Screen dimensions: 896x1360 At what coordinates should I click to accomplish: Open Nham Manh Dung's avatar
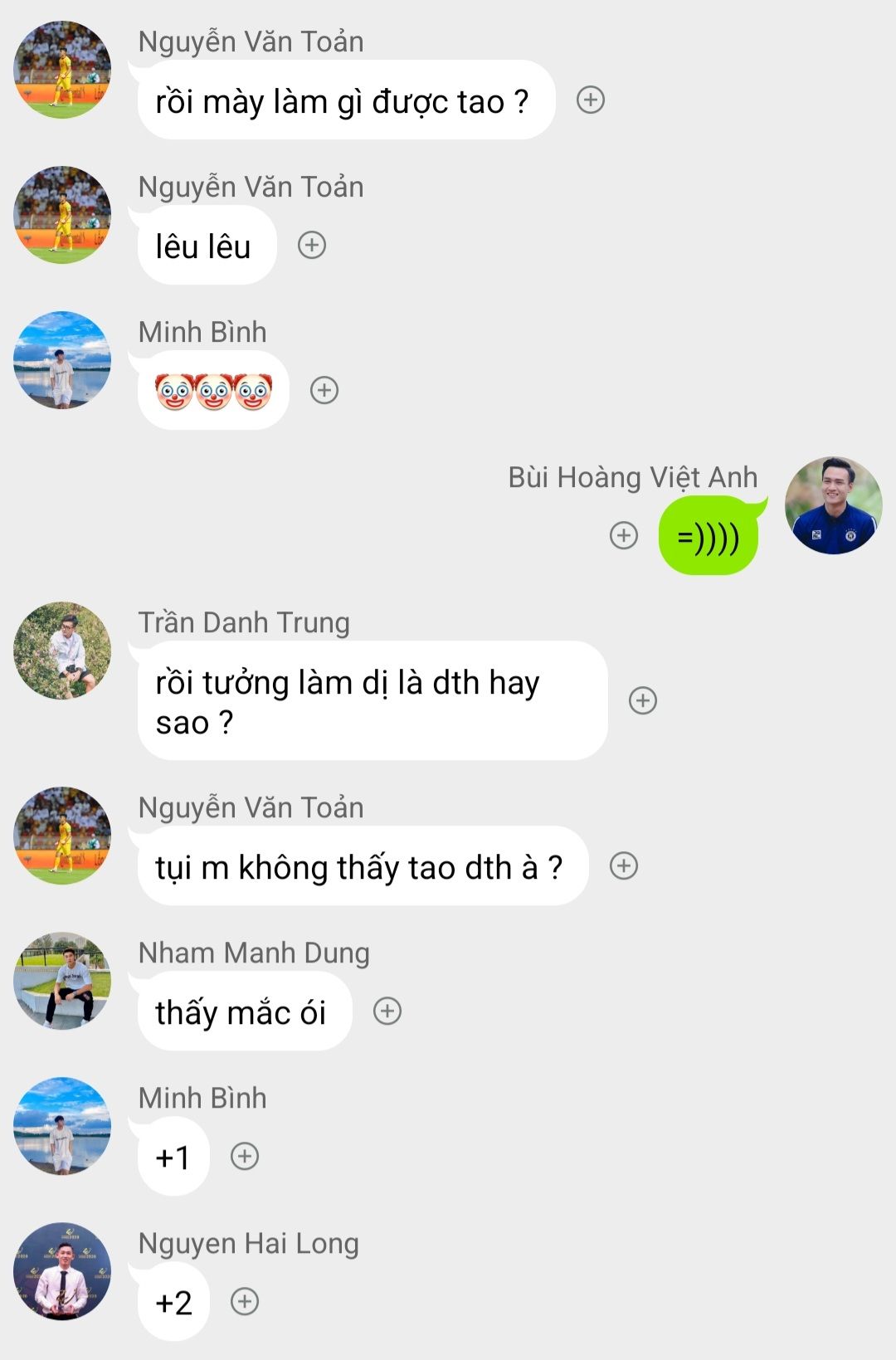coord(62,981)
